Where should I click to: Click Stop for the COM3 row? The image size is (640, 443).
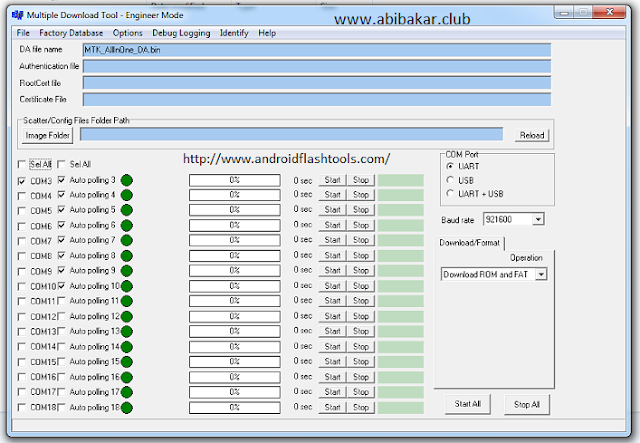[361, 180]
